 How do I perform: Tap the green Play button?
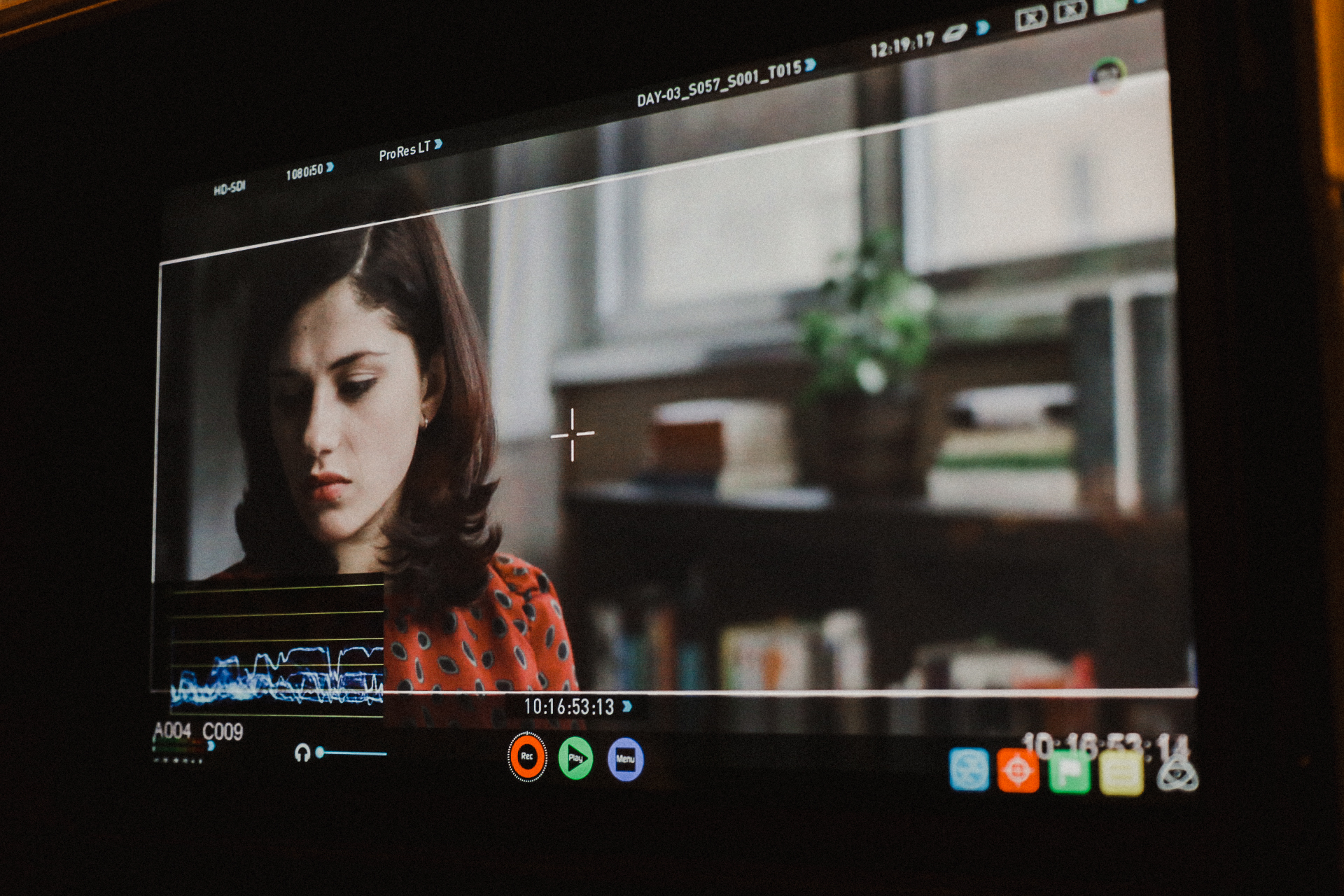[575, 758]
